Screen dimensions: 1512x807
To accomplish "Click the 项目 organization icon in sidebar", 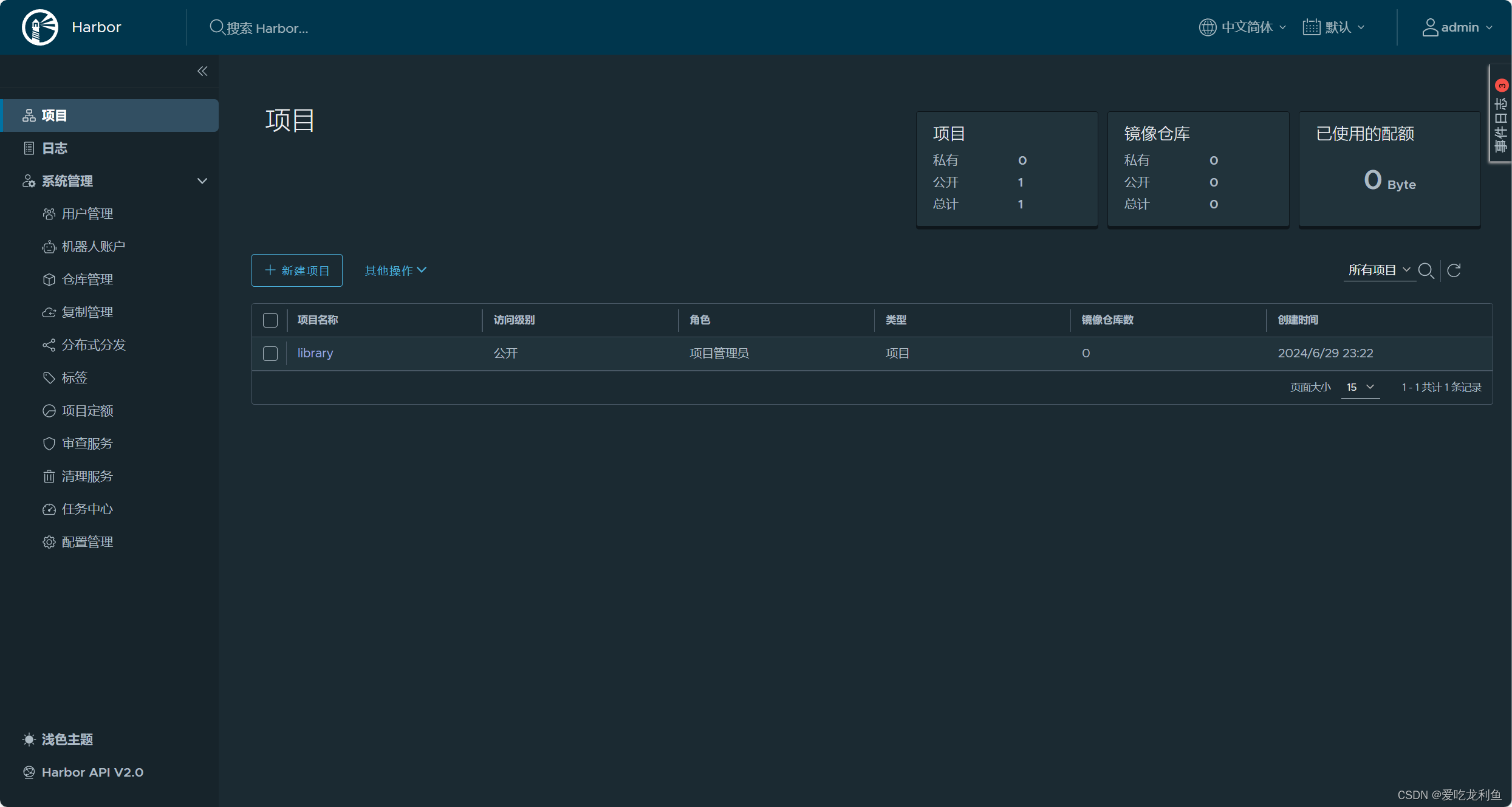I will click(29, 115).
